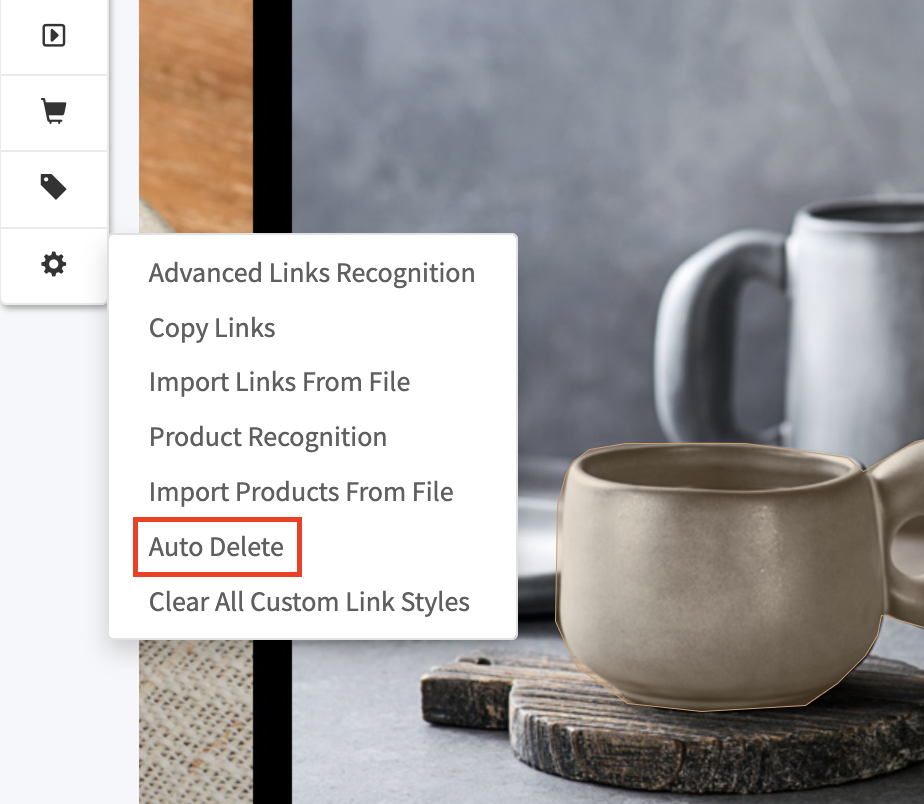Choose Advanced Links Recognition
Screen dimensions: 924x804
click(x=312, y=273)
